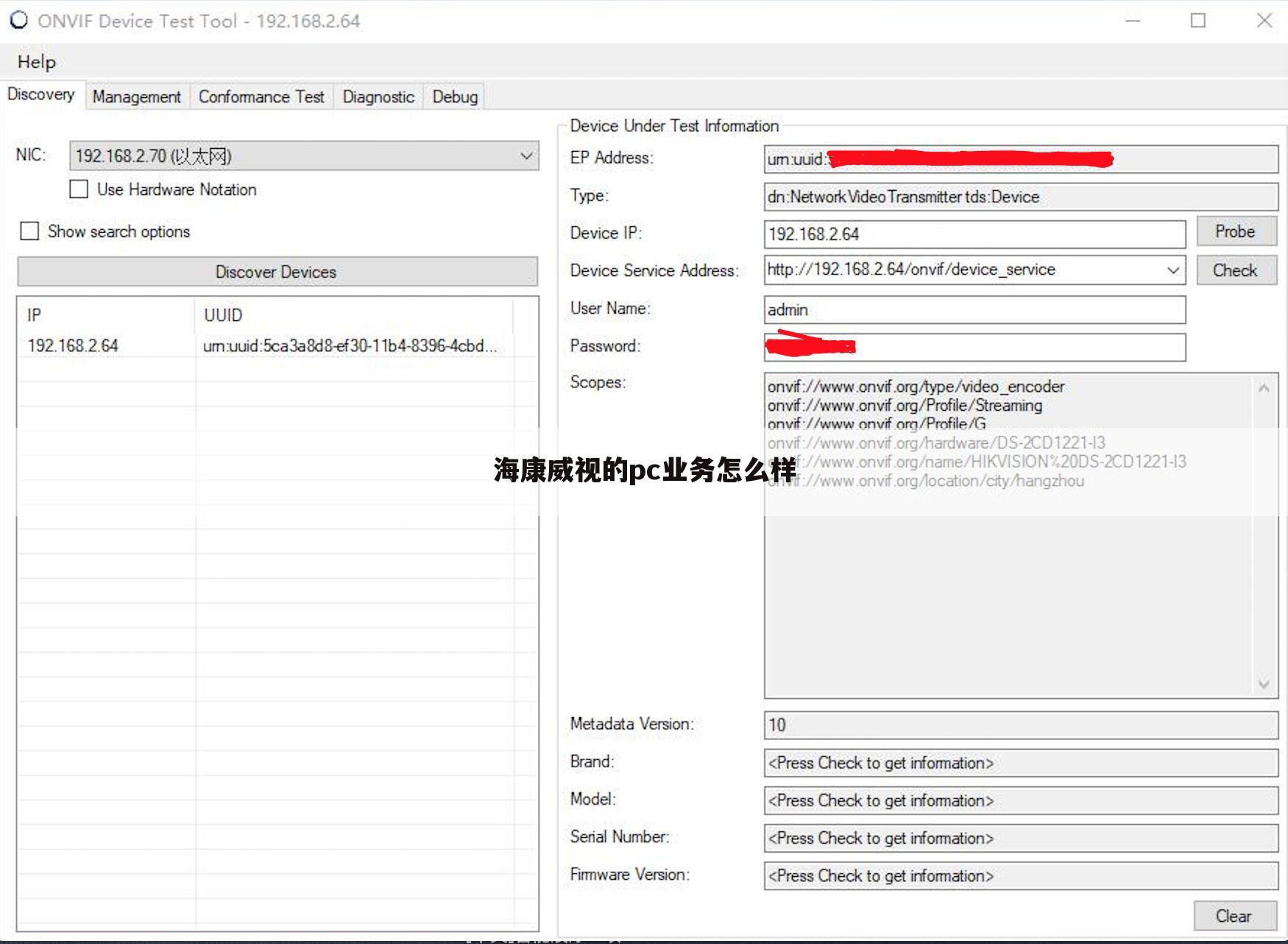Viewport: 1288px width, 944px height.
Task: Open the Diagnostic tab
Action: coord(378,96)
